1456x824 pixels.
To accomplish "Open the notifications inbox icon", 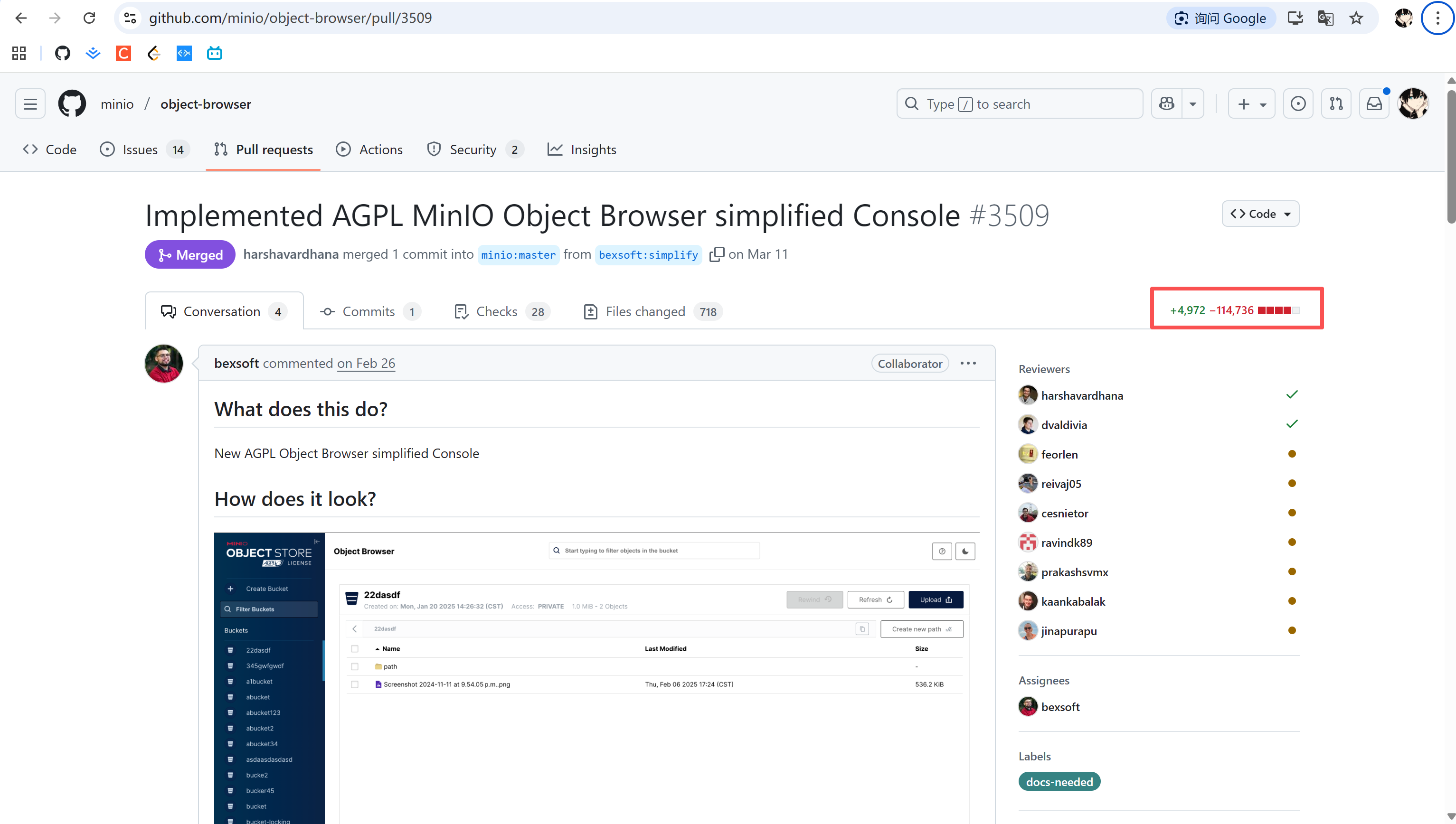I will point(1374,103).
